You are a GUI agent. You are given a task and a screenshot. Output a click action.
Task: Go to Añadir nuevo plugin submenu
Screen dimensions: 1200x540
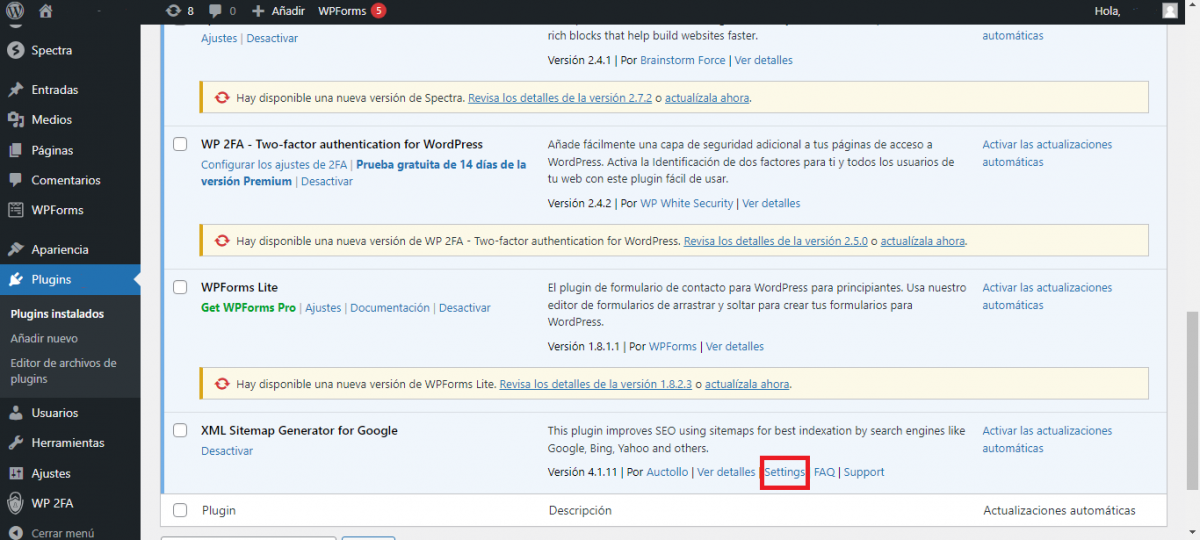tap(44, 339)
